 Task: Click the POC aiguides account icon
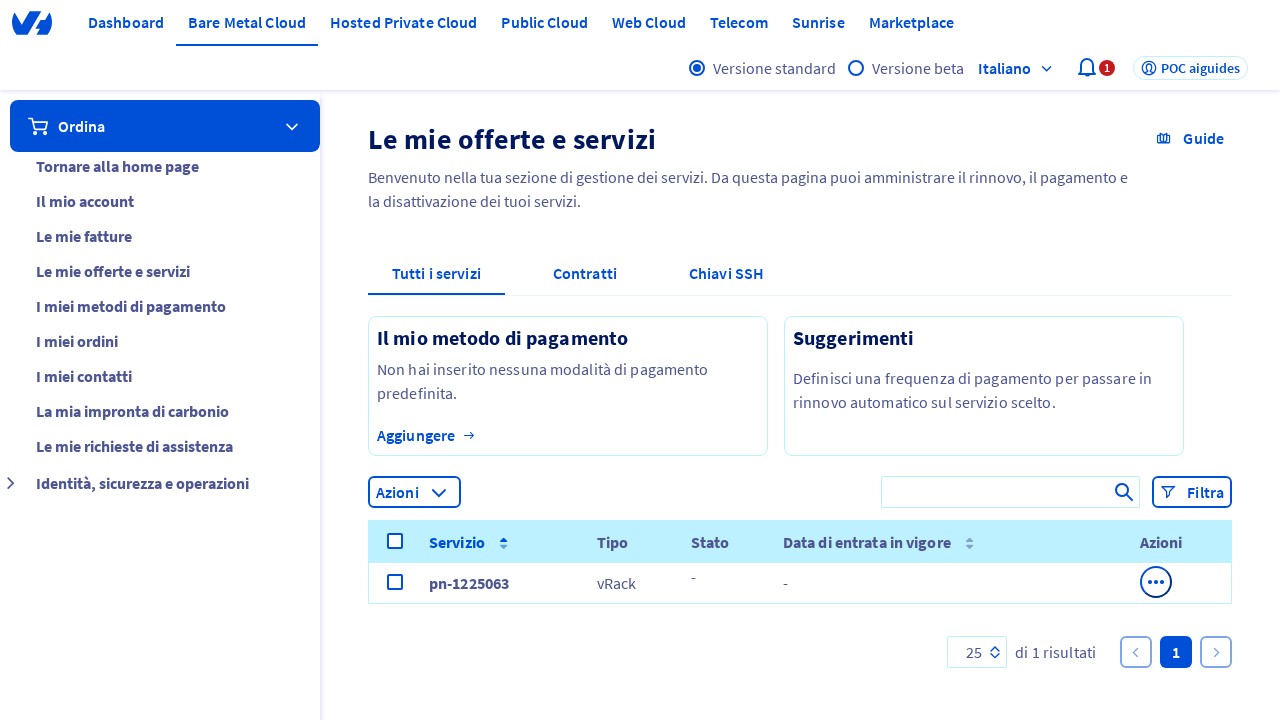click(x=1149, y=68)
